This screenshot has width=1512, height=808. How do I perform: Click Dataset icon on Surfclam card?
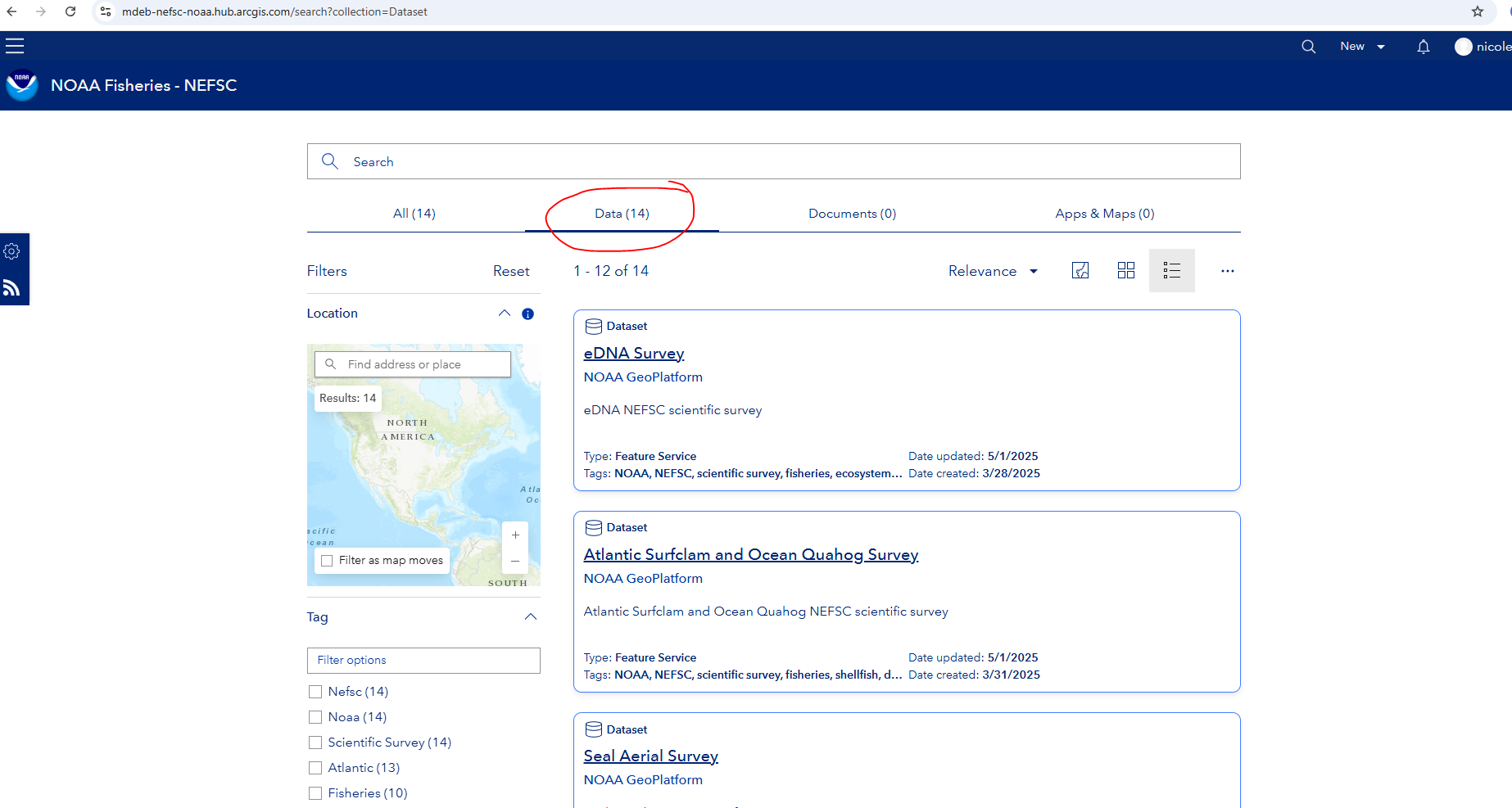pyautogui.click(x=594, y=528)
